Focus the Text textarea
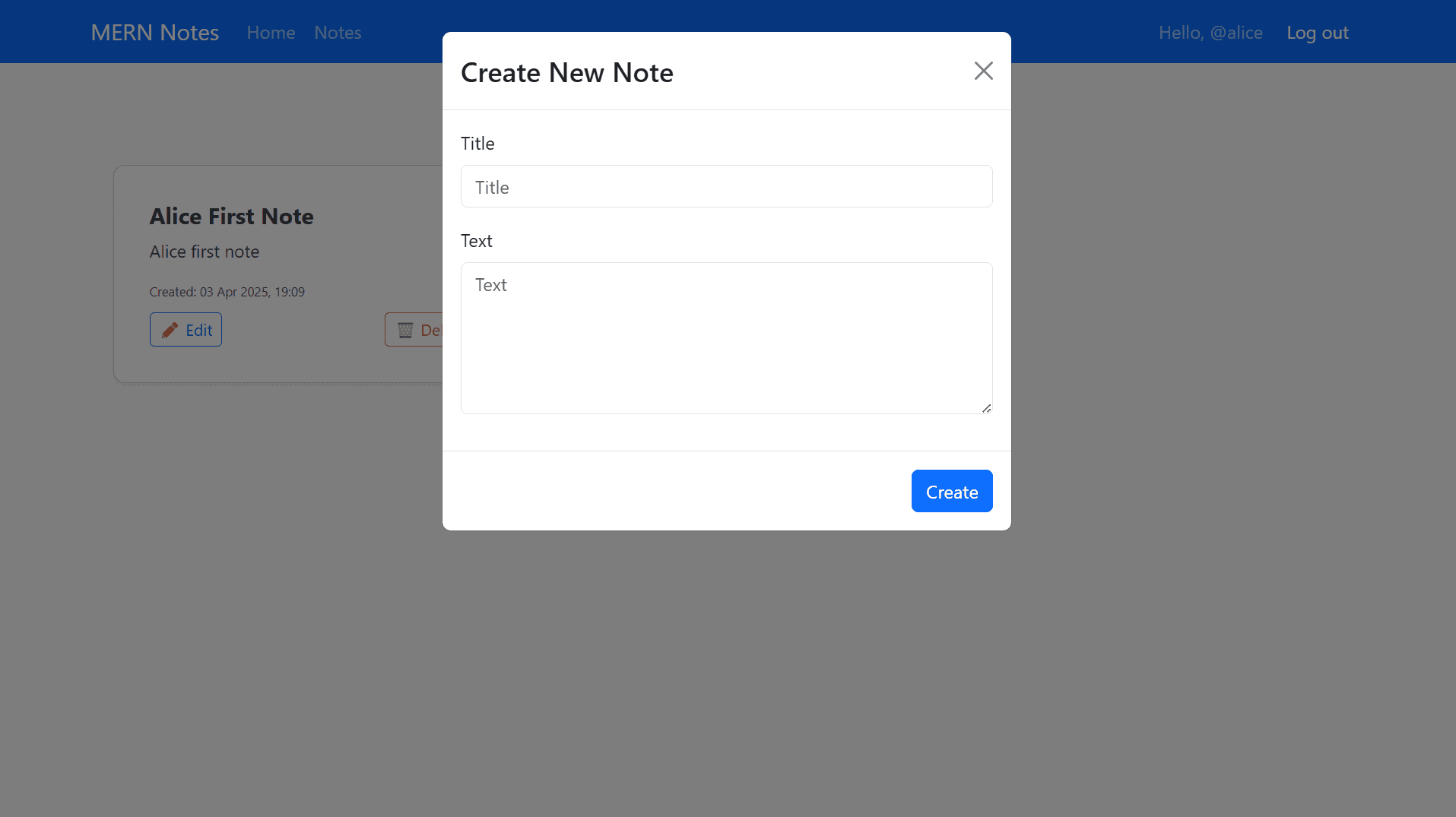Screen dimensions: 1456x817 [x=726, y=338]
